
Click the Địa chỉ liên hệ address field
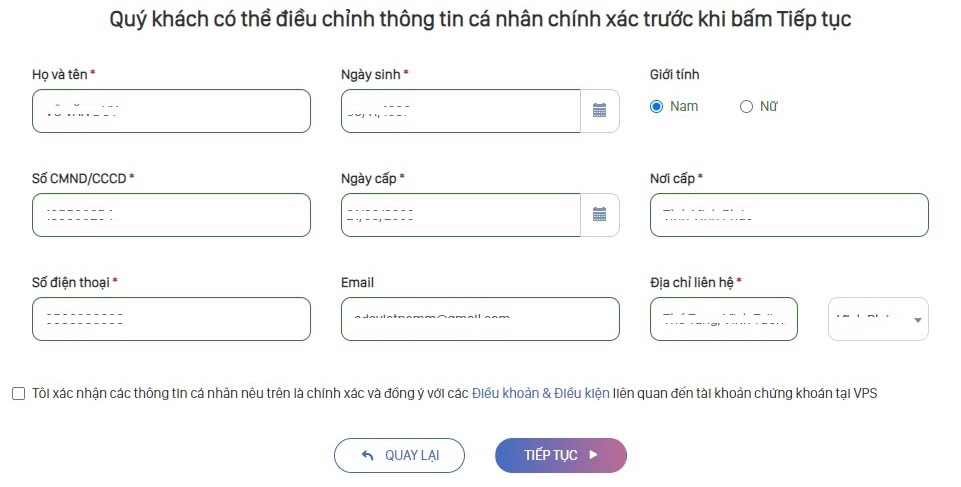pyautogui.click(x=724, y=319)
